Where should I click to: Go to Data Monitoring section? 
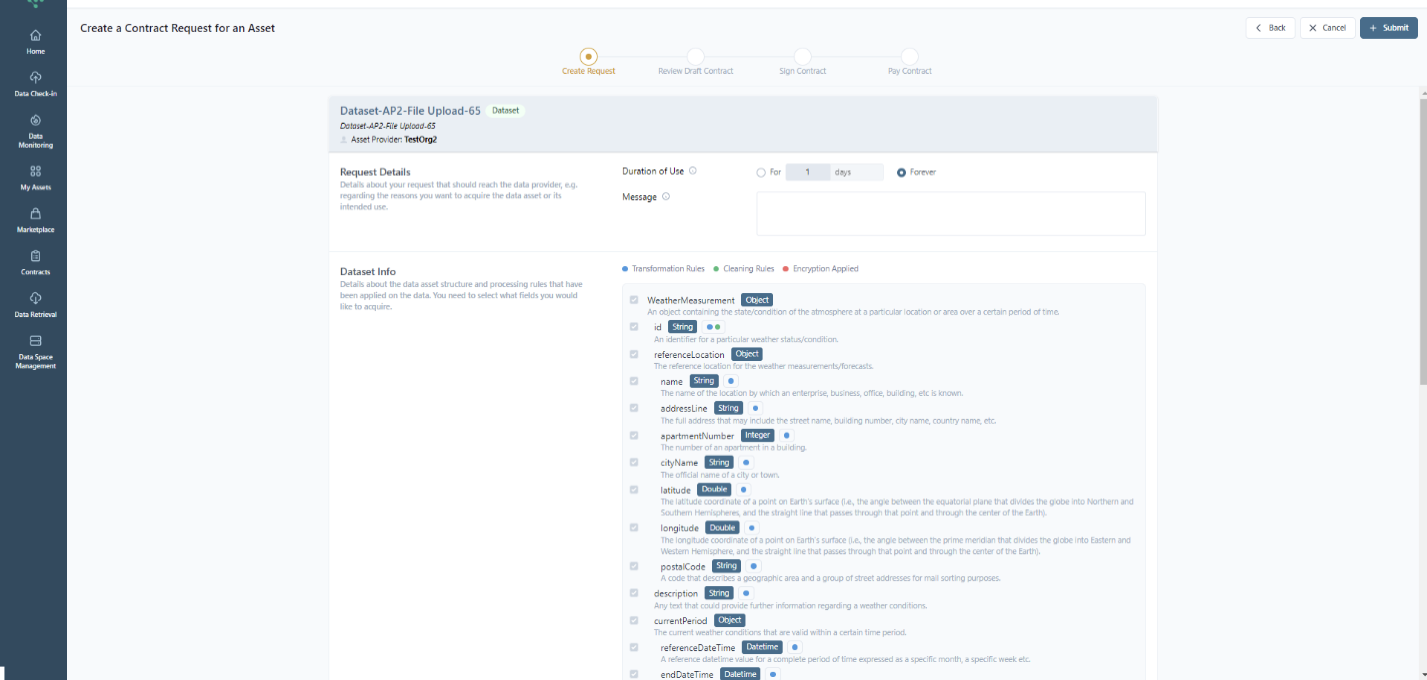pyautogui.click(x=35, y=130)
